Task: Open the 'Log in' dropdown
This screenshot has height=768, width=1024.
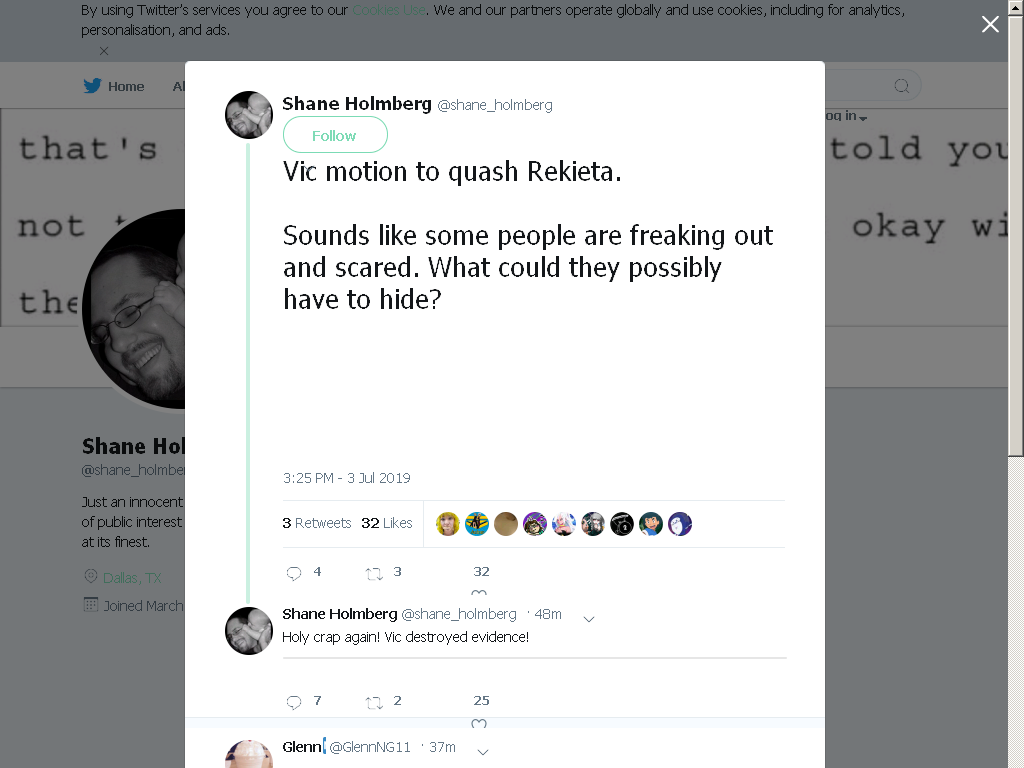Action: click(x=846, y=116)
